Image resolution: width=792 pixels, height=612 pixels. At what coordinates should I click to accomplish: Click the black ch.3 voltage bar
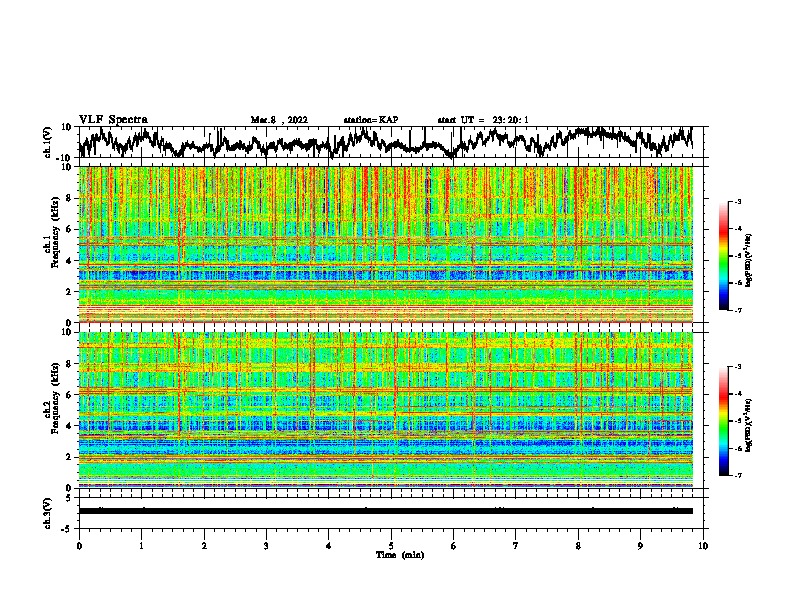pos(385,511)
